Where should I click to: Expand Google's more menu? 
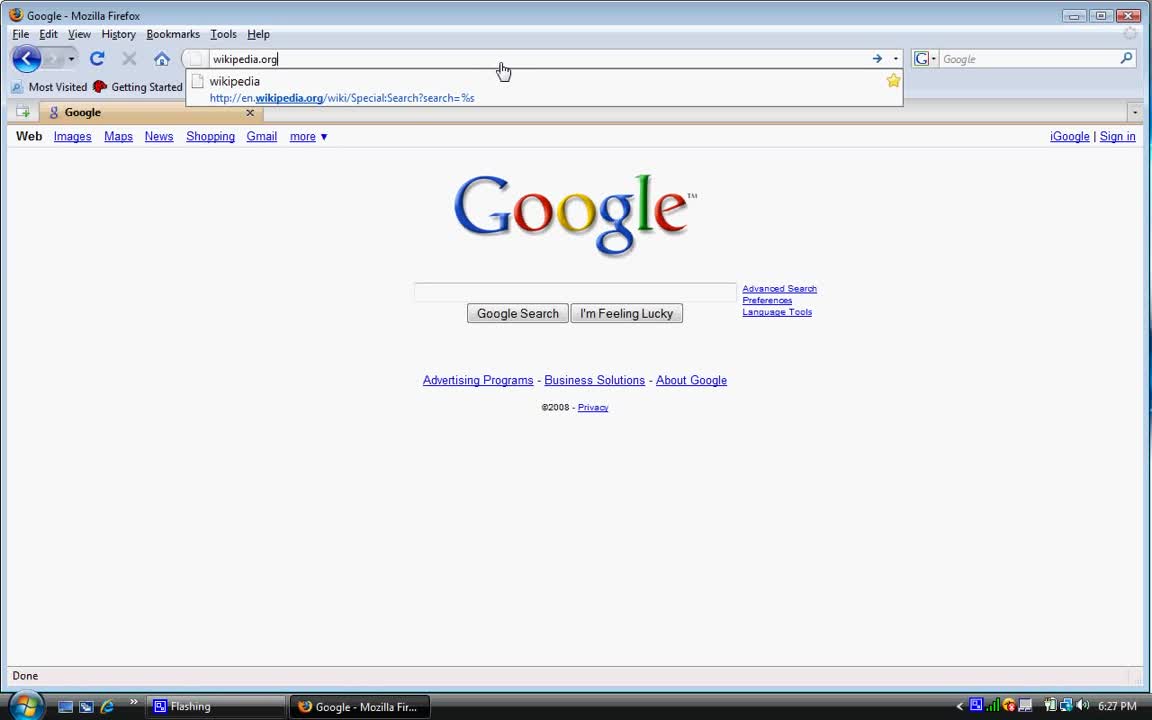[x=309, y=137]
